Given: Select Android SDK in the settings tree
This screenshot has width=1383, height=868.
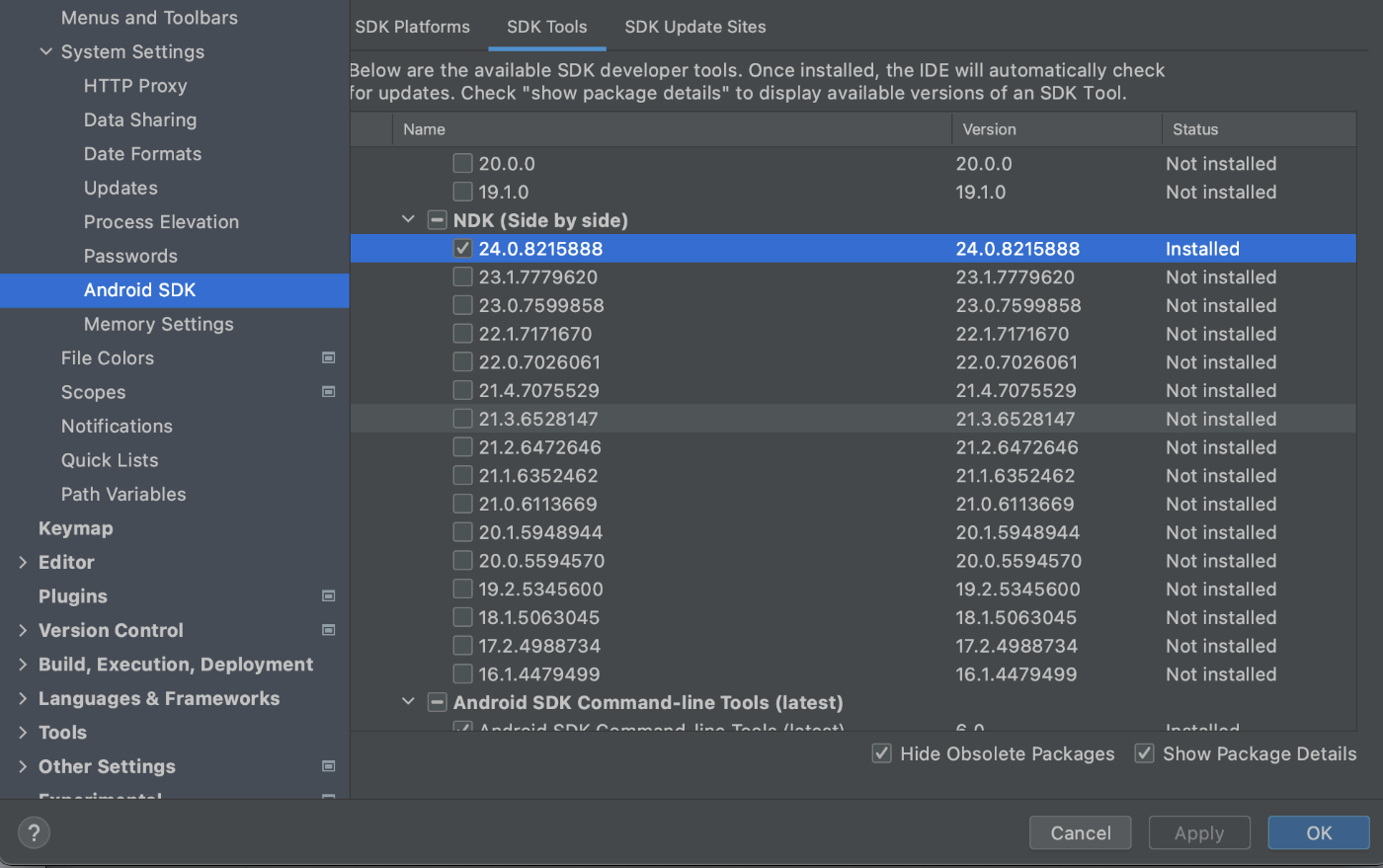Looking at the screenshot, I should tap(174, 290).
